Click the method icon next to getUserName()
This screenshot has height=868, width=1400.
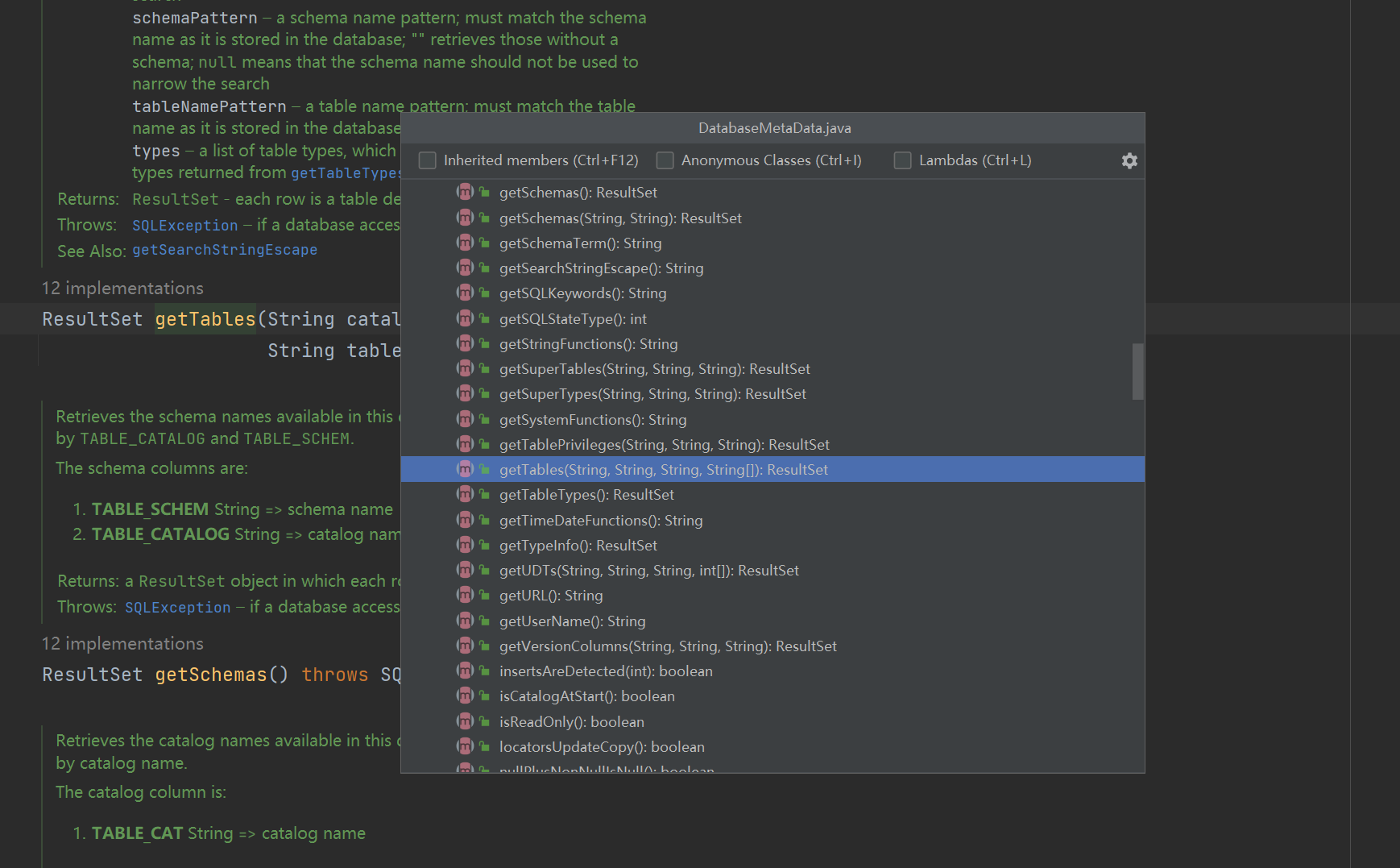(465, 621)
